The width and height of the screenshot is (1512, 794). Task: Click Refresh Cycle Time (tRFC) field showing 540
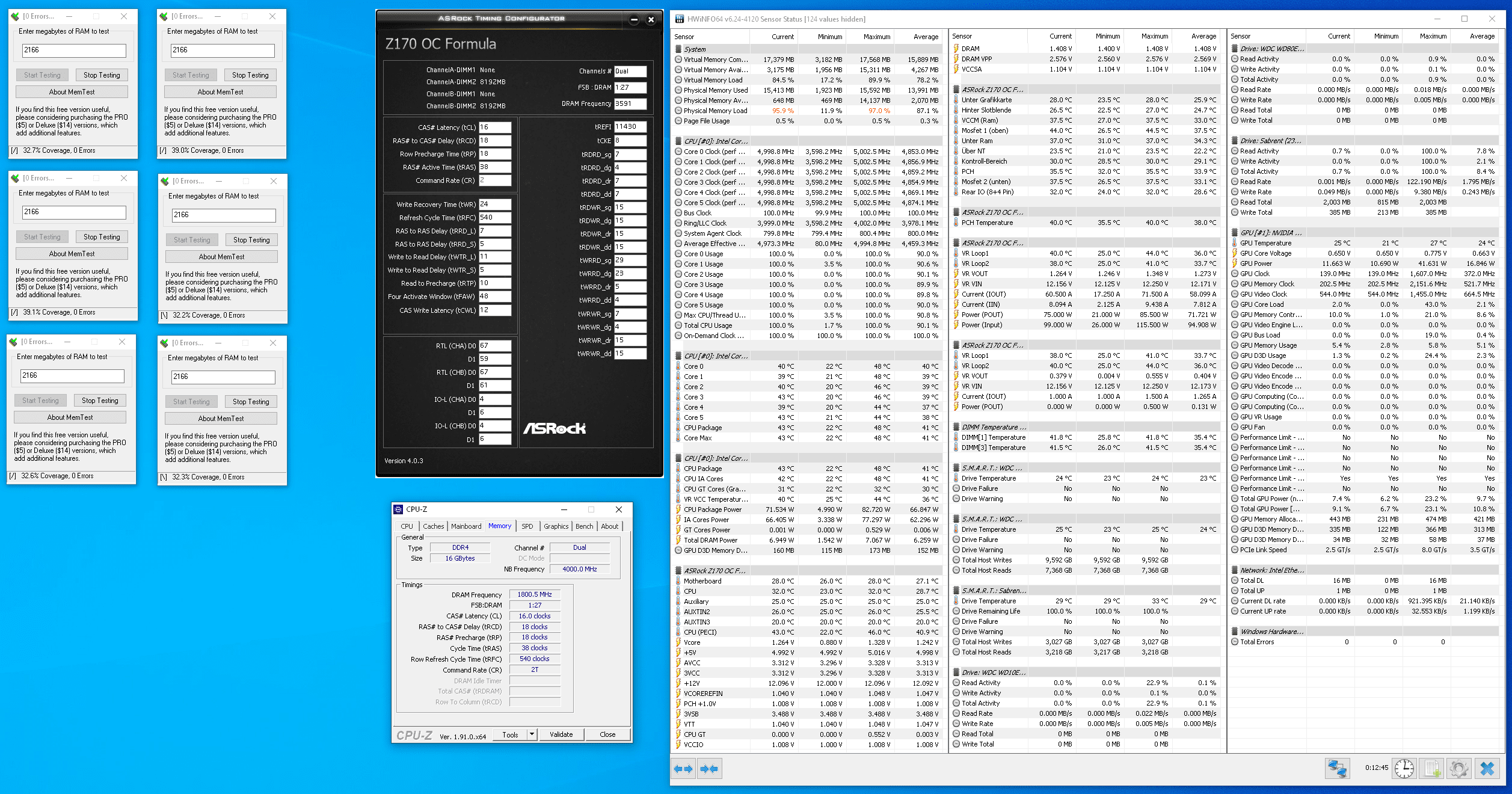pos(495,218)
